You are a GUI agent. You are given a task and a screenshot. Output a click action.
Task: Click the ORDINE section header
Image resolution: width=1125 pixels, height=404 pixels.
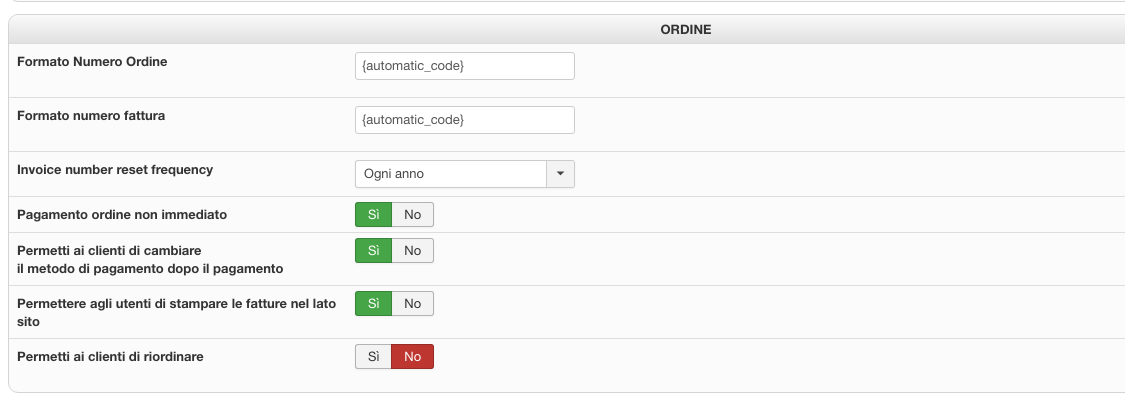[x=685, y=30]
